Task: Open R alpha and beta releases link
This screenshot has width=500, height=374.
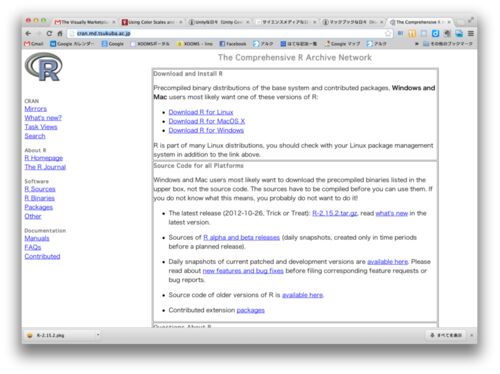Action: [242, 237]
